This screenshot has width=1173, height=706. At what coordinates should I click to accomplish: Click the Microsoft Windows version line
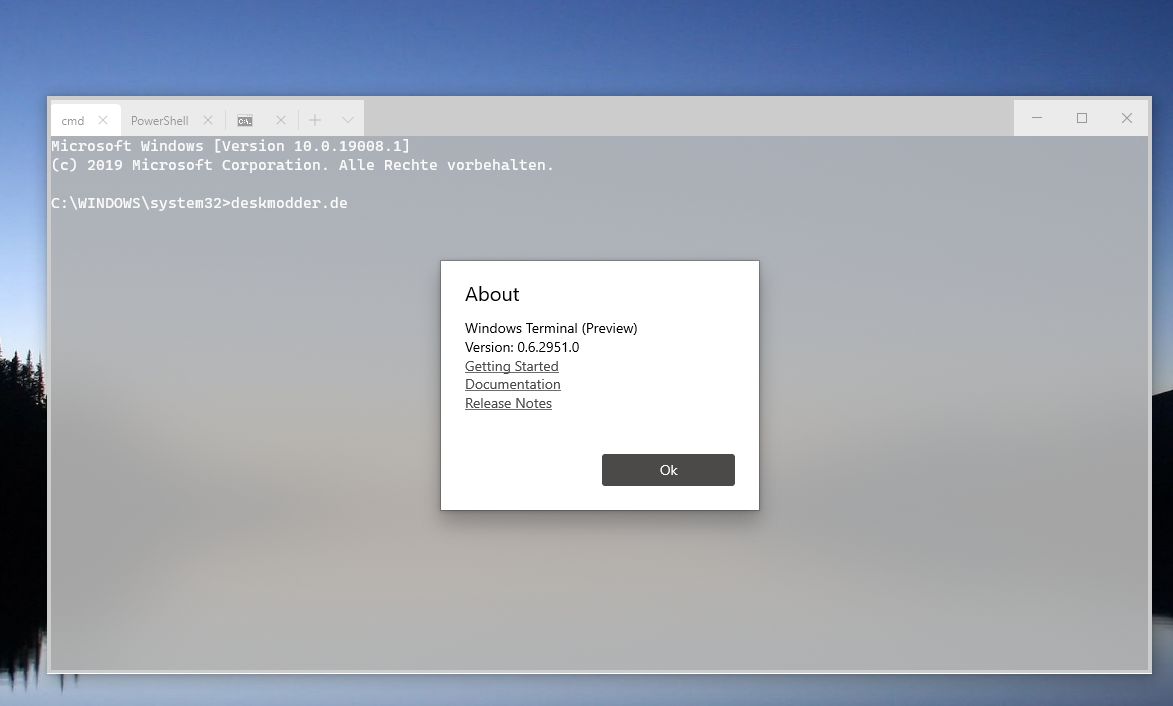pos(230,146)
